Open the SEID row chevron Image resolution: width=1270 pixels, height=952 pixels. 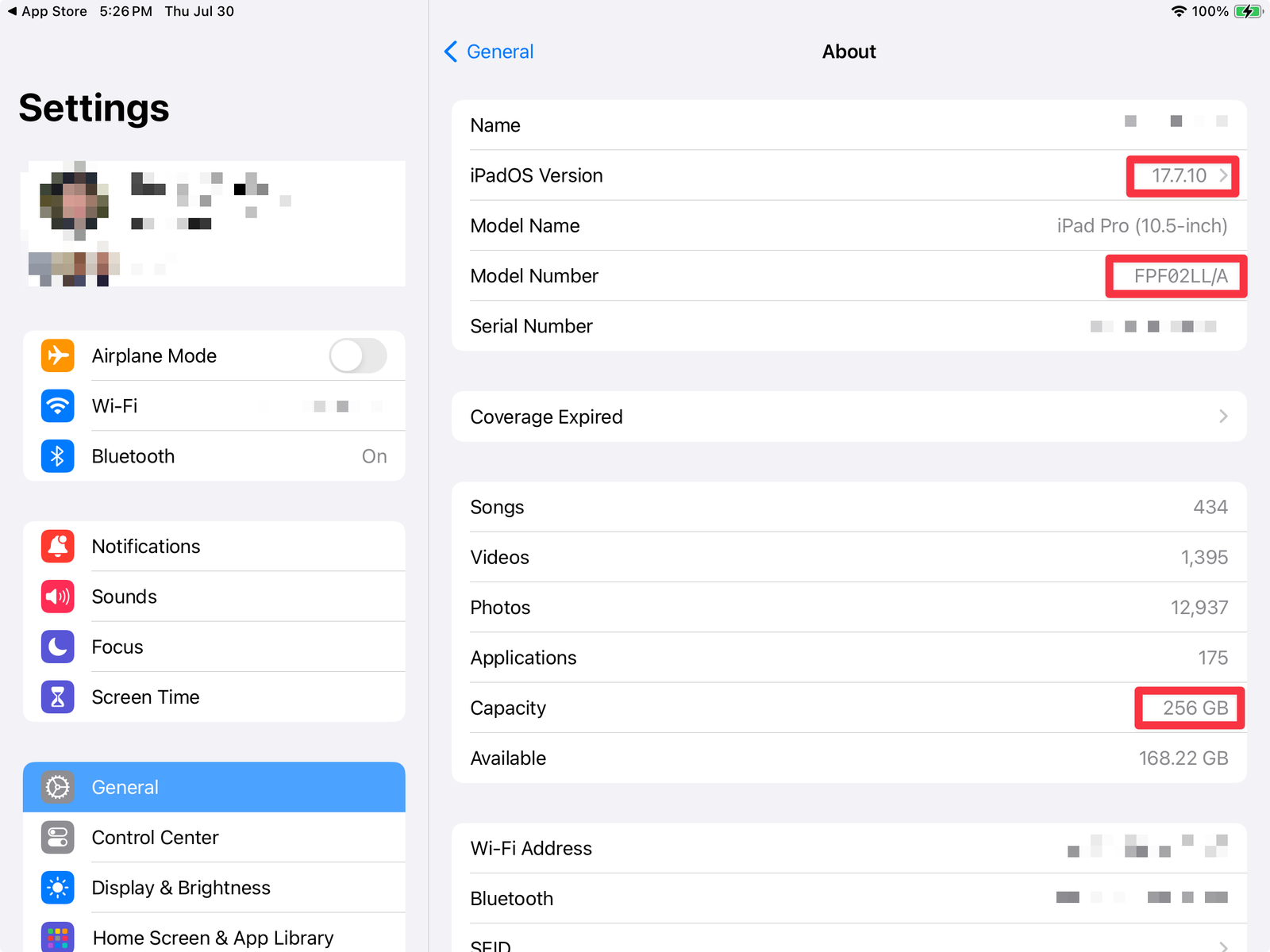coord(1224,946)
